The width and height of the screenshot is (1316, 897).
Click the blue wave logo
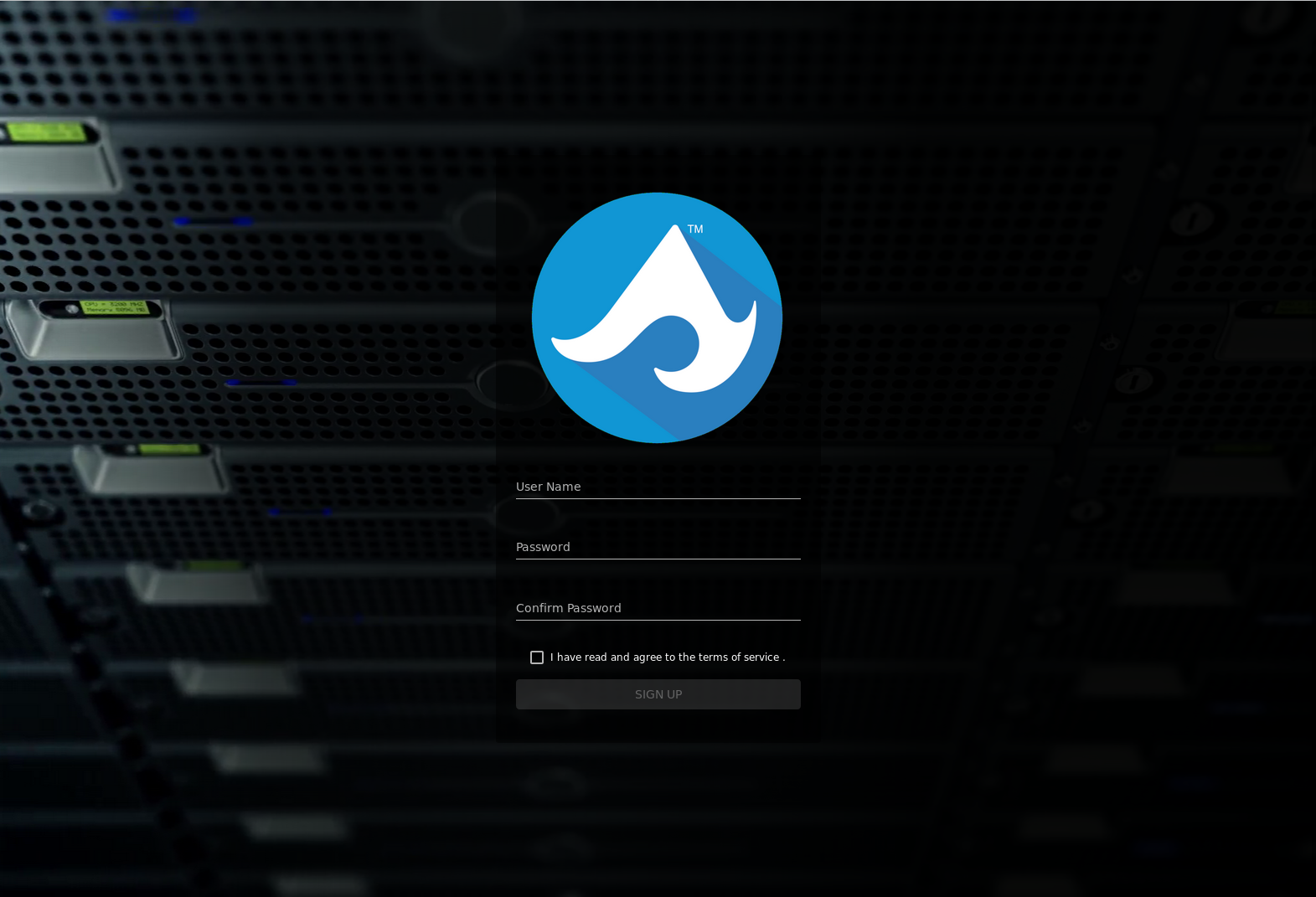pyautogui.click(x=658, y=318)
